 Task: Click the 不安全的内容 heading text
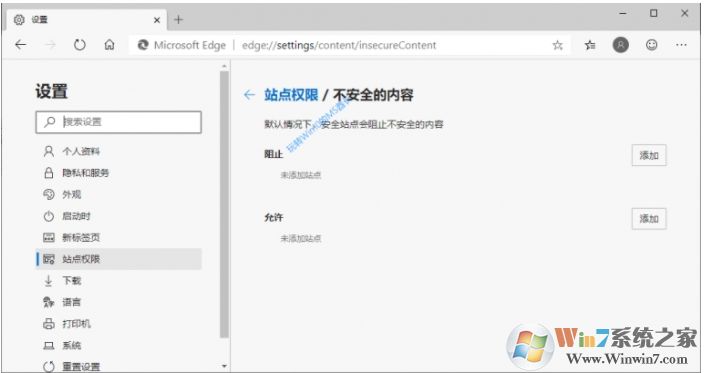[373, 95]
